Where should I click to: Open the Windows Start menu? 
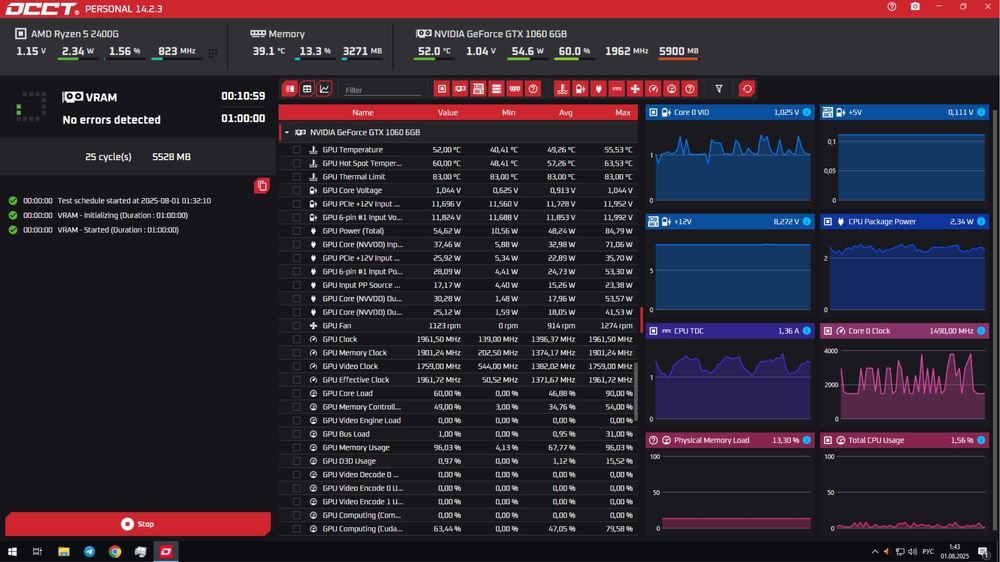click(12, 552)
